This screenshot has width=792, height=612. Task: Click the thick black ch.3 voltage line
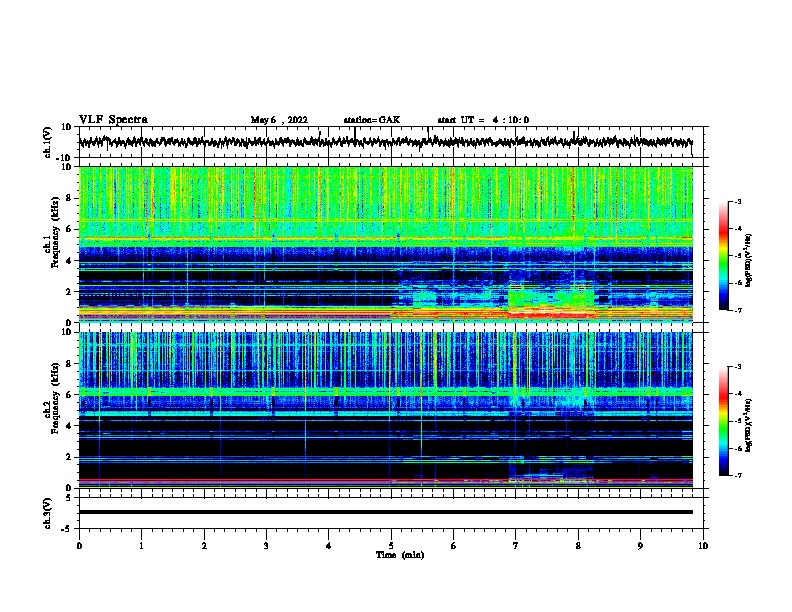click(x=386, y=512)
